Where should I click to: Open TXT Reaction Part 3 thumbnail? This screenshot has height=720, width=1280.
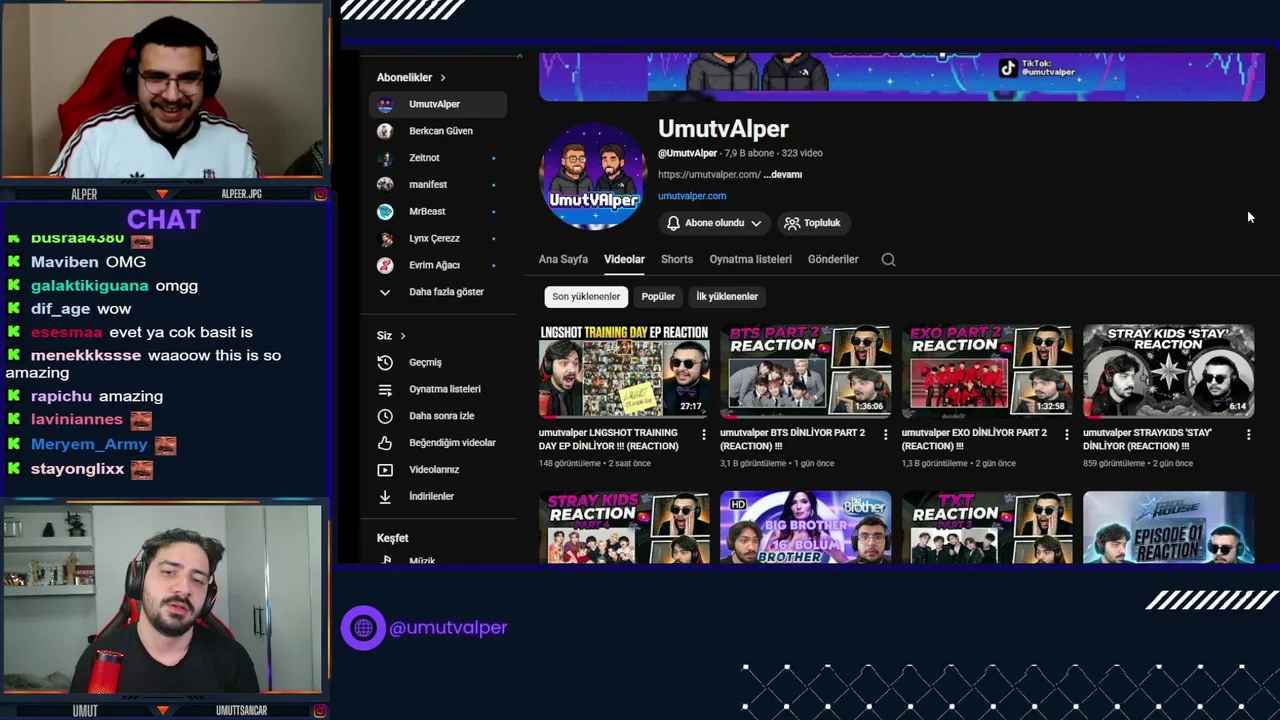pos(987,527)
